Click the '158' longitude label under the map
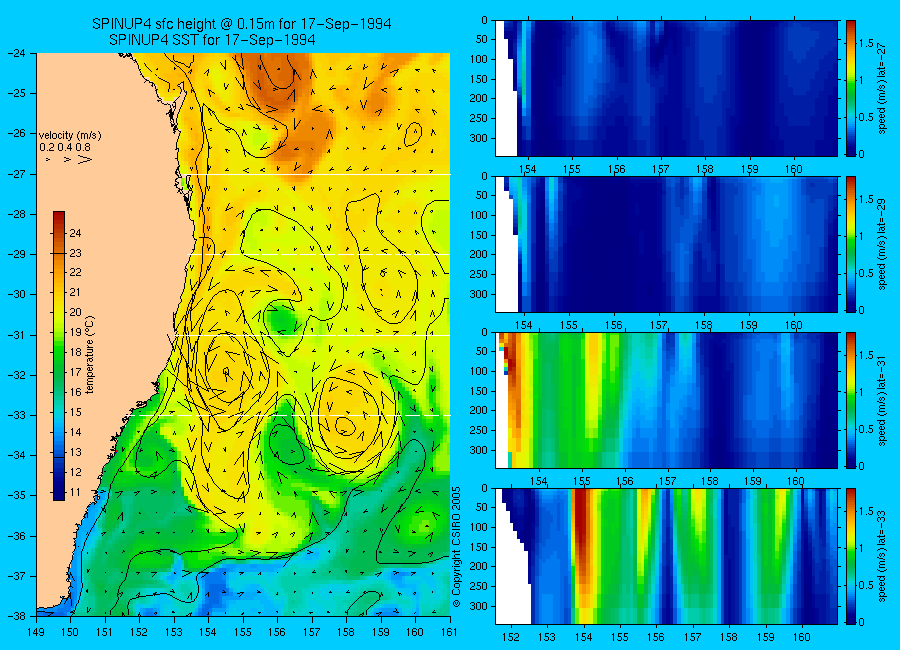Image resolution: width=900 pixels, height=650 pixels. point(347,632)
